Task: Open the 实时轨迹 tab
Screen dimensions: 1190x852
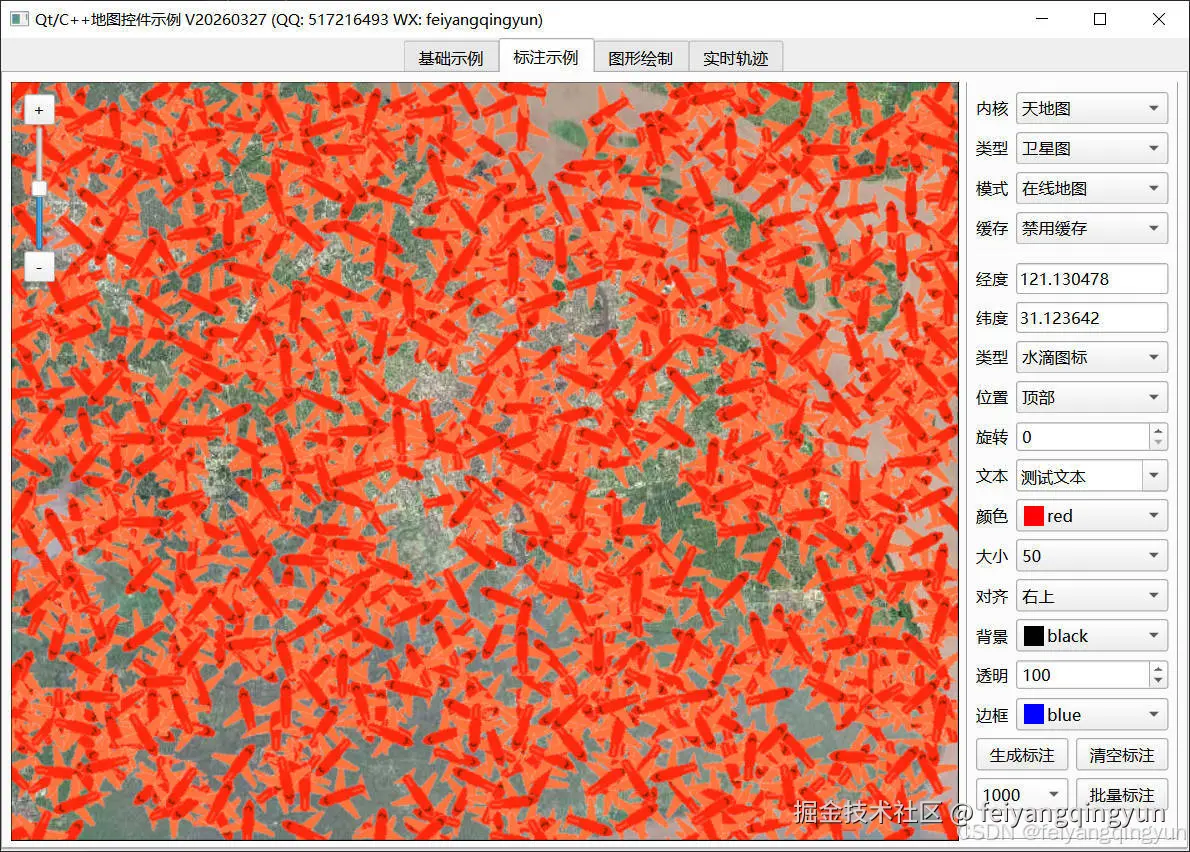Action: click(x=735, y=58)
